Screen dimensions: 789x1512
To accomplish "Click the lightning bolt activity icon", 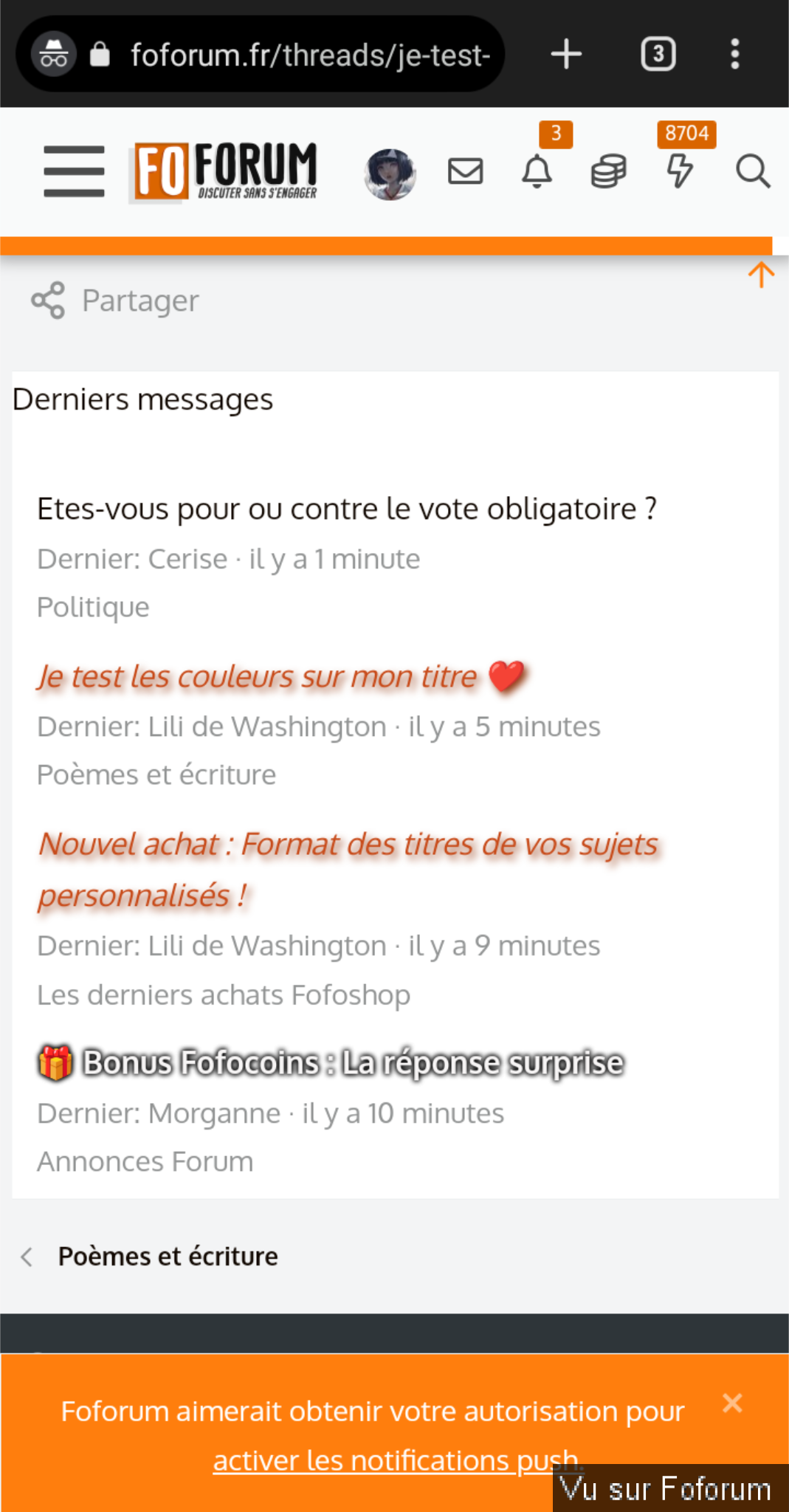I will 679,171.
